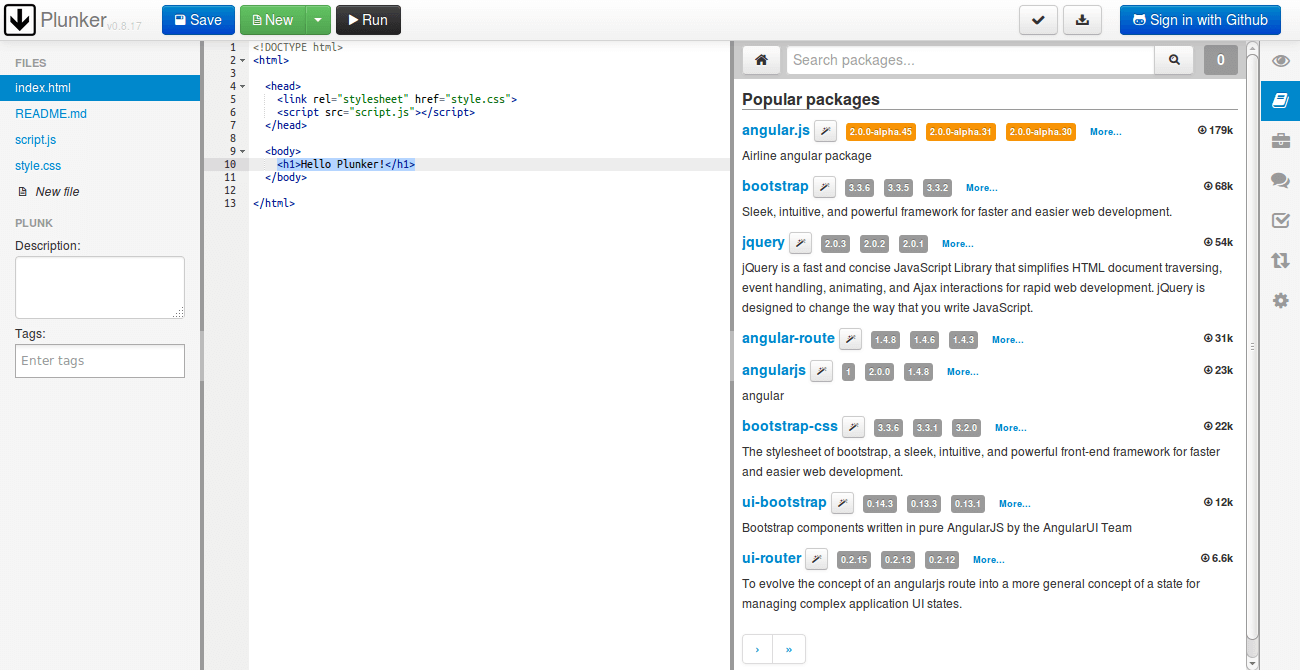Select index.html in the file list
This screenshot has height=670, width=1300.
click(100, 88)
